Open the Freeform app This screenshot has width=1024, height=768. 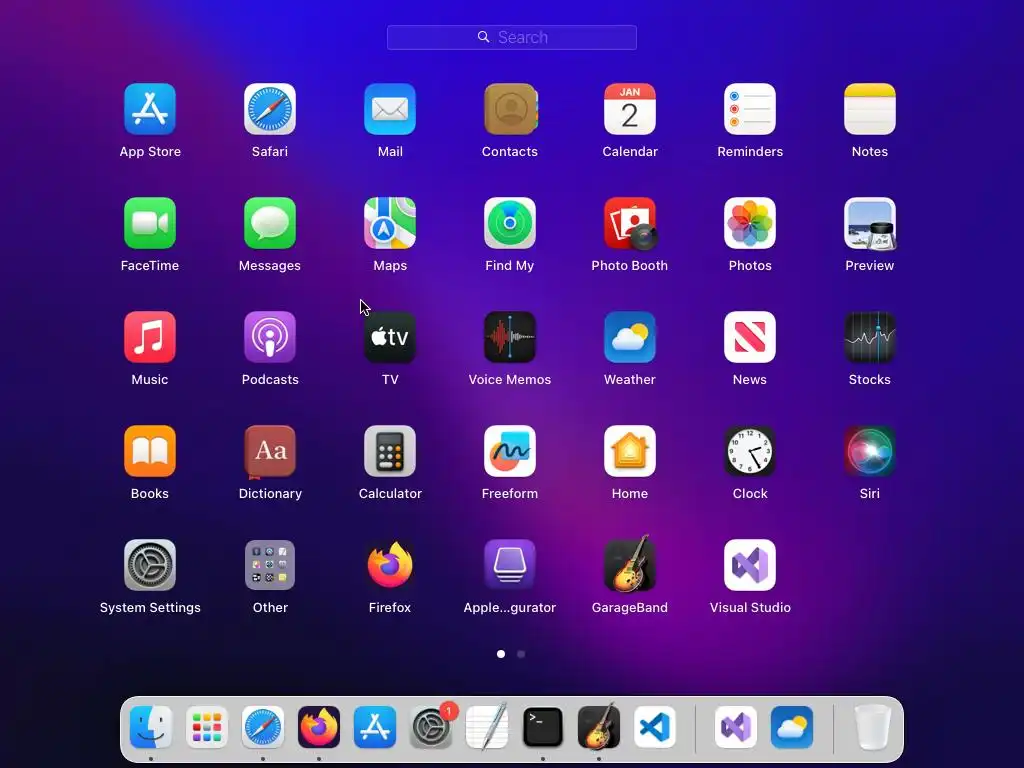tap(510, 451)
